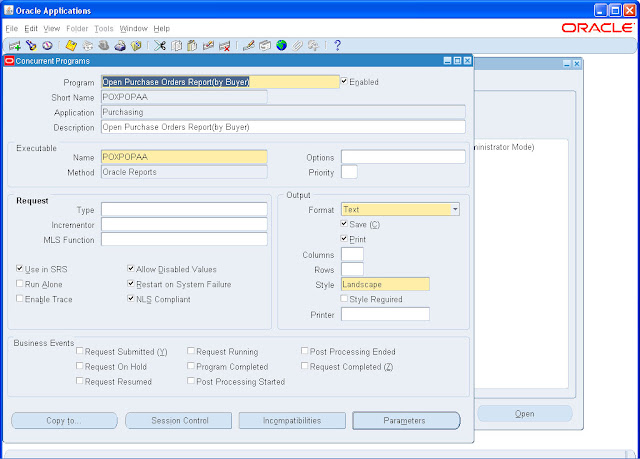The image size is (640, 459).
Task: Click the Session Control button
Action: point(178,421)
